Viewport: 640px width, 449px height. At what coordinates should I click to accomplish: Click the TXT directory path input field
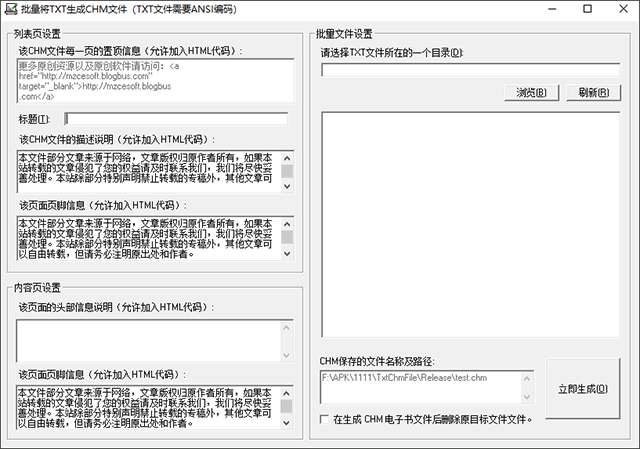471,70
